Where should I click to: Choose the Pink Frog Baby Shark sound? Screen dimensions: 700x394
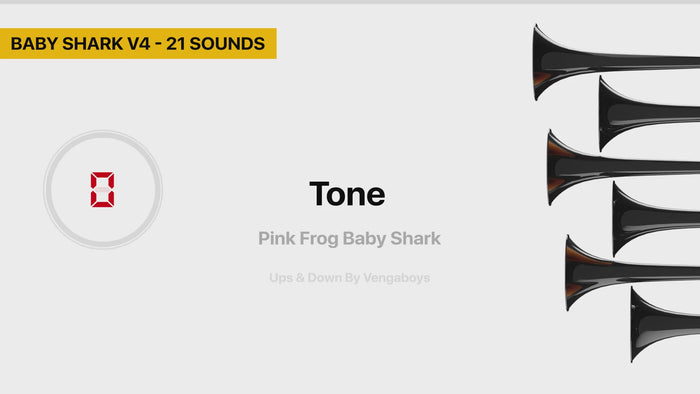coord(349,239)
